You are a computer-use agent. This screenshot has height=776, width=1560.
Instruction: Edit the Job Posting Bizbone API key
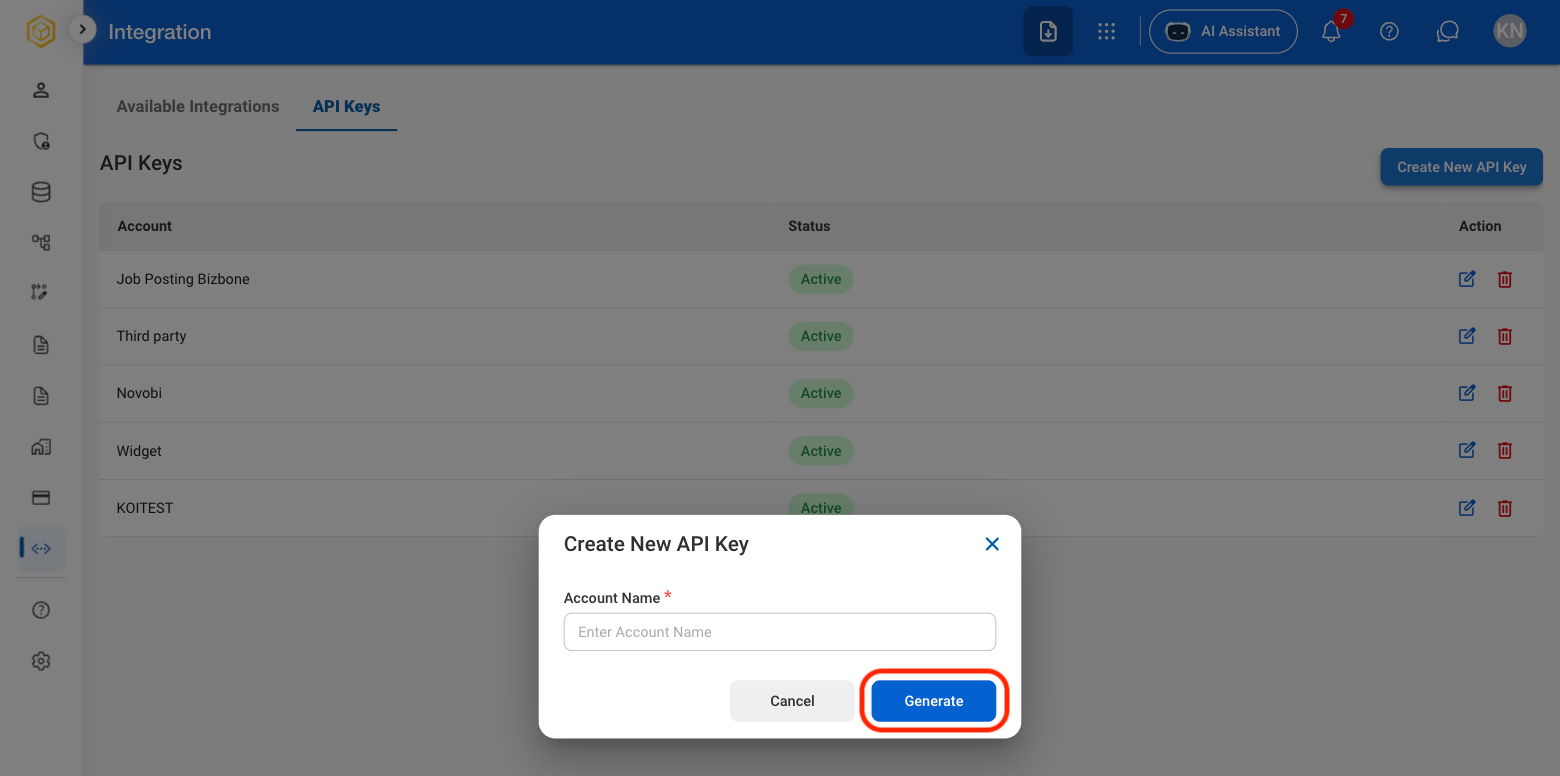click(1467, 279)
